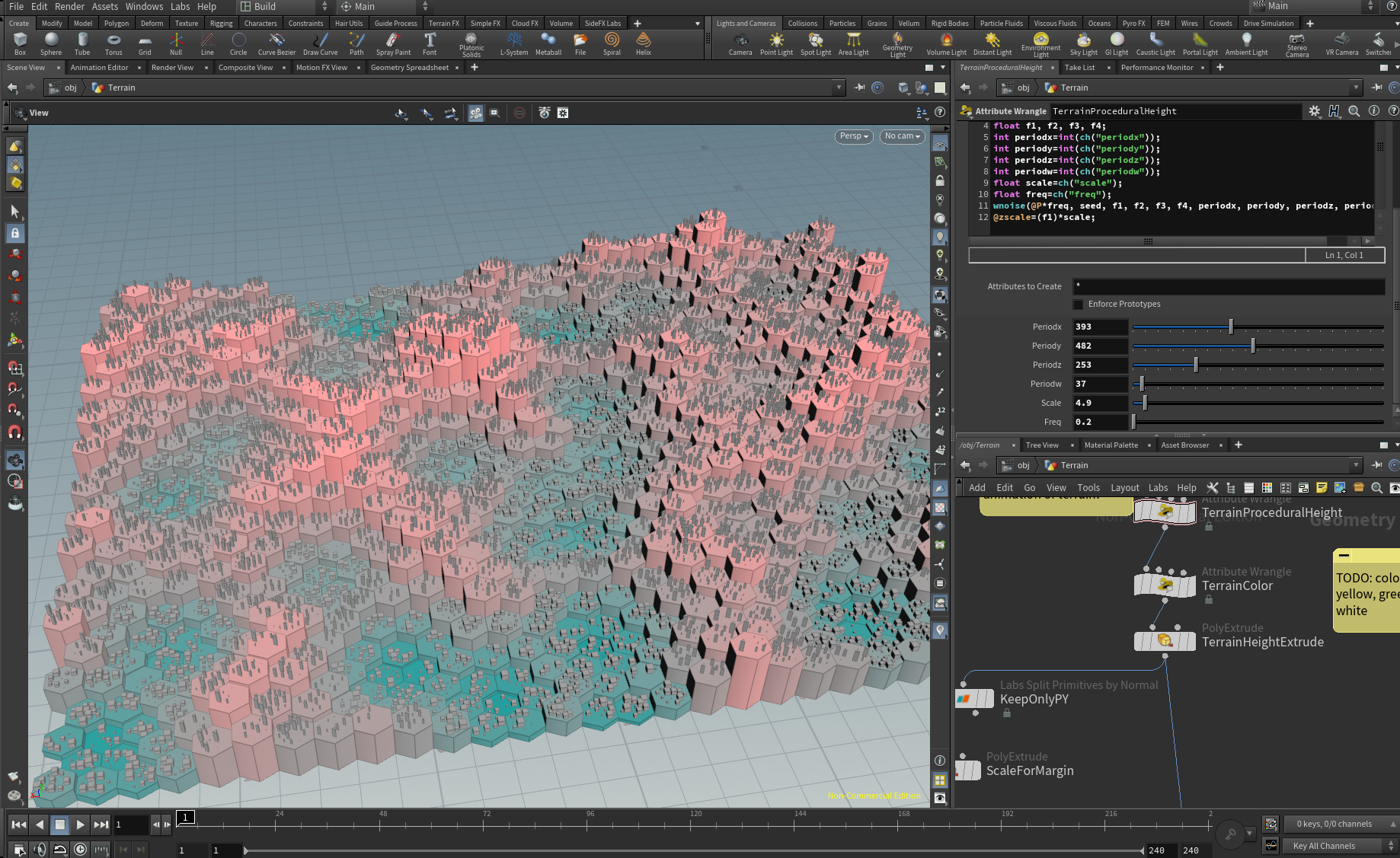
Task: Click the Sky Light shelf tool
Action: click(1082, 43)
